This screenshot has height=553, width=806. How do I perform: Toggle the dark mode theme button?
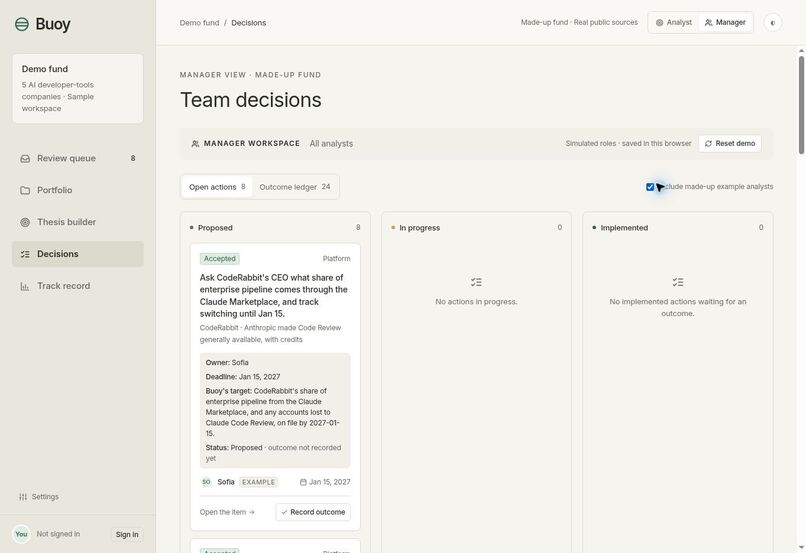[773, 23]
